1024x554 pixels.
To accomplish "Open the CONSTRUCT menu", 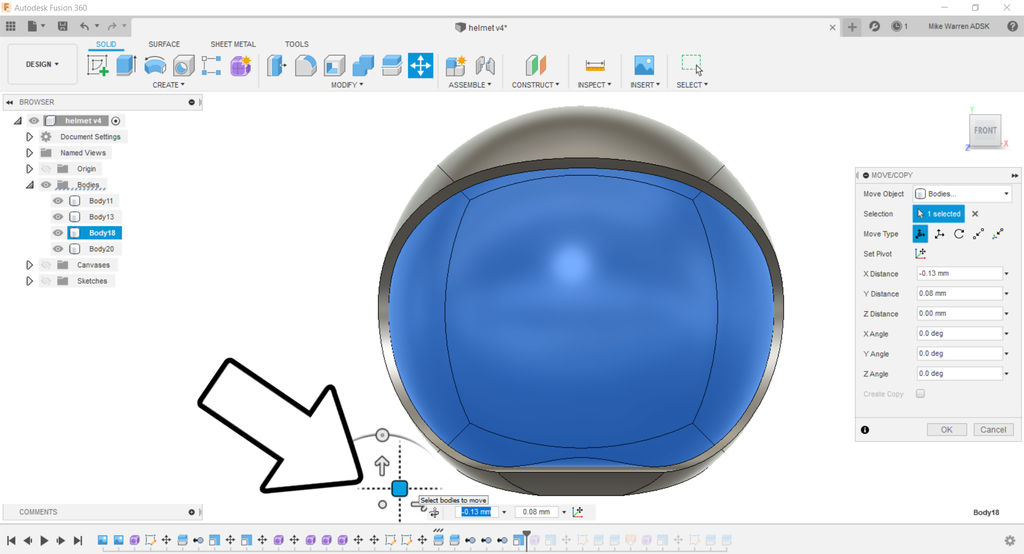I will pos(536,85).
